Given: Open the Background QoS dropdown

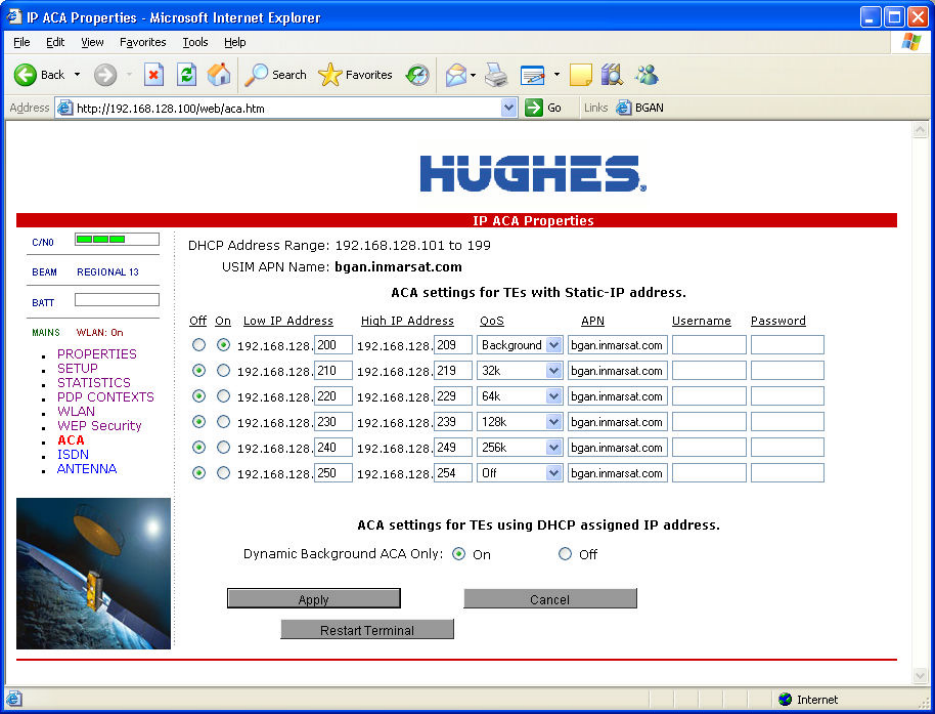Looking at the screenshot, I should click(x=554, y=345).
